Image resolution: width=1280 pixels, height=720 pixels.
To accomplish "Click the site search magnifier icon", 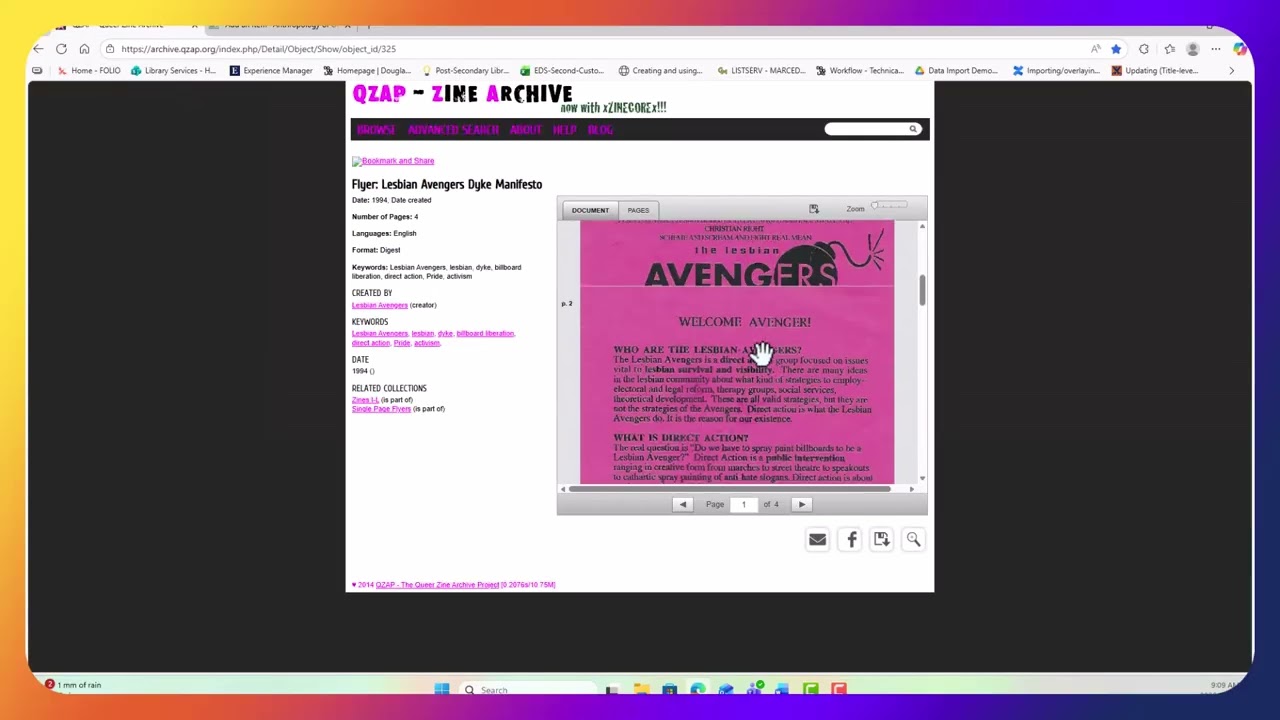I will [913, 129].
